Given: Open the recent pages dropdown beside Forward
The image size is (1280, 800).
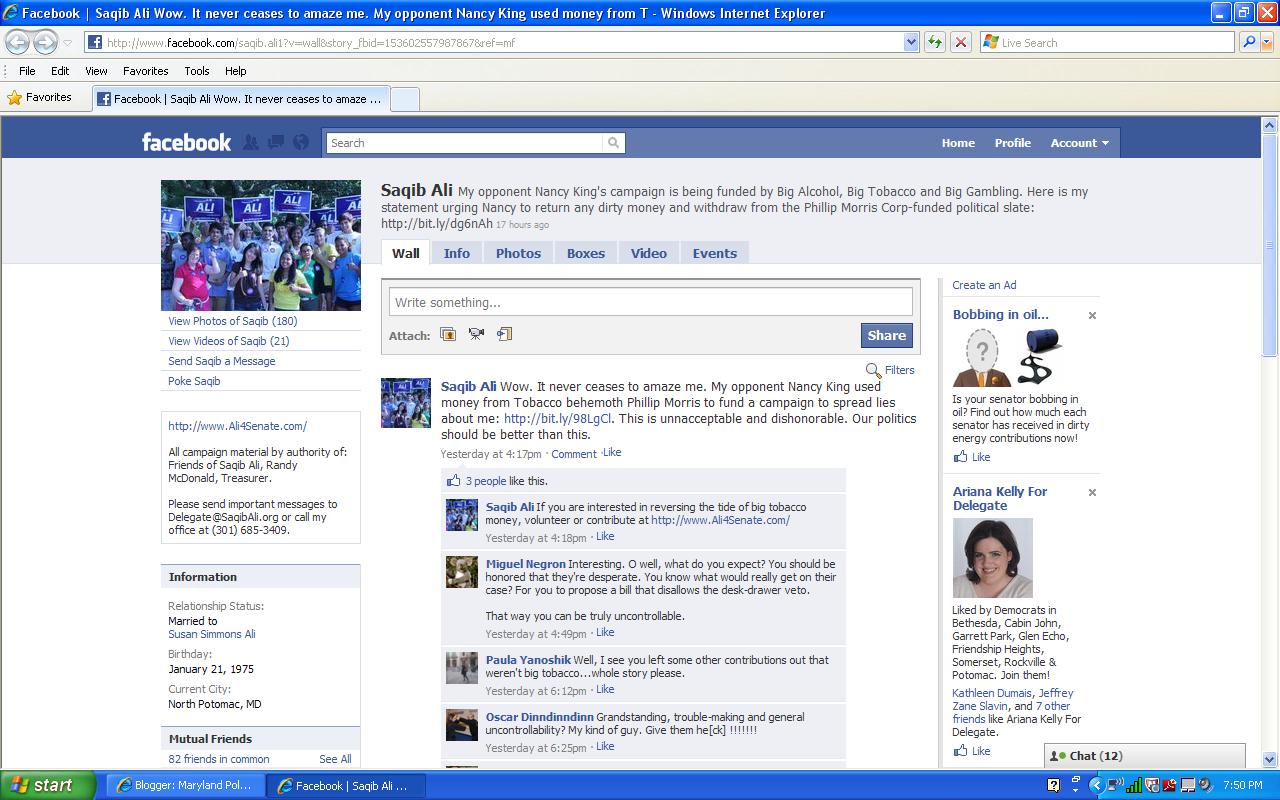Looking at the screenshot, I should tap(67, 43).
